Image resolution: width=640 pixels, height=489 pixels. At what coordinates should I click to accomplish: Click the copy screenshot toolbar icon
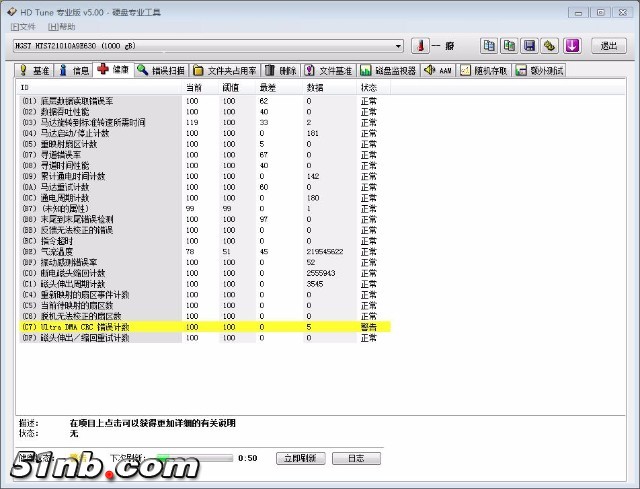pyautogui.click(x=509, y=46)
